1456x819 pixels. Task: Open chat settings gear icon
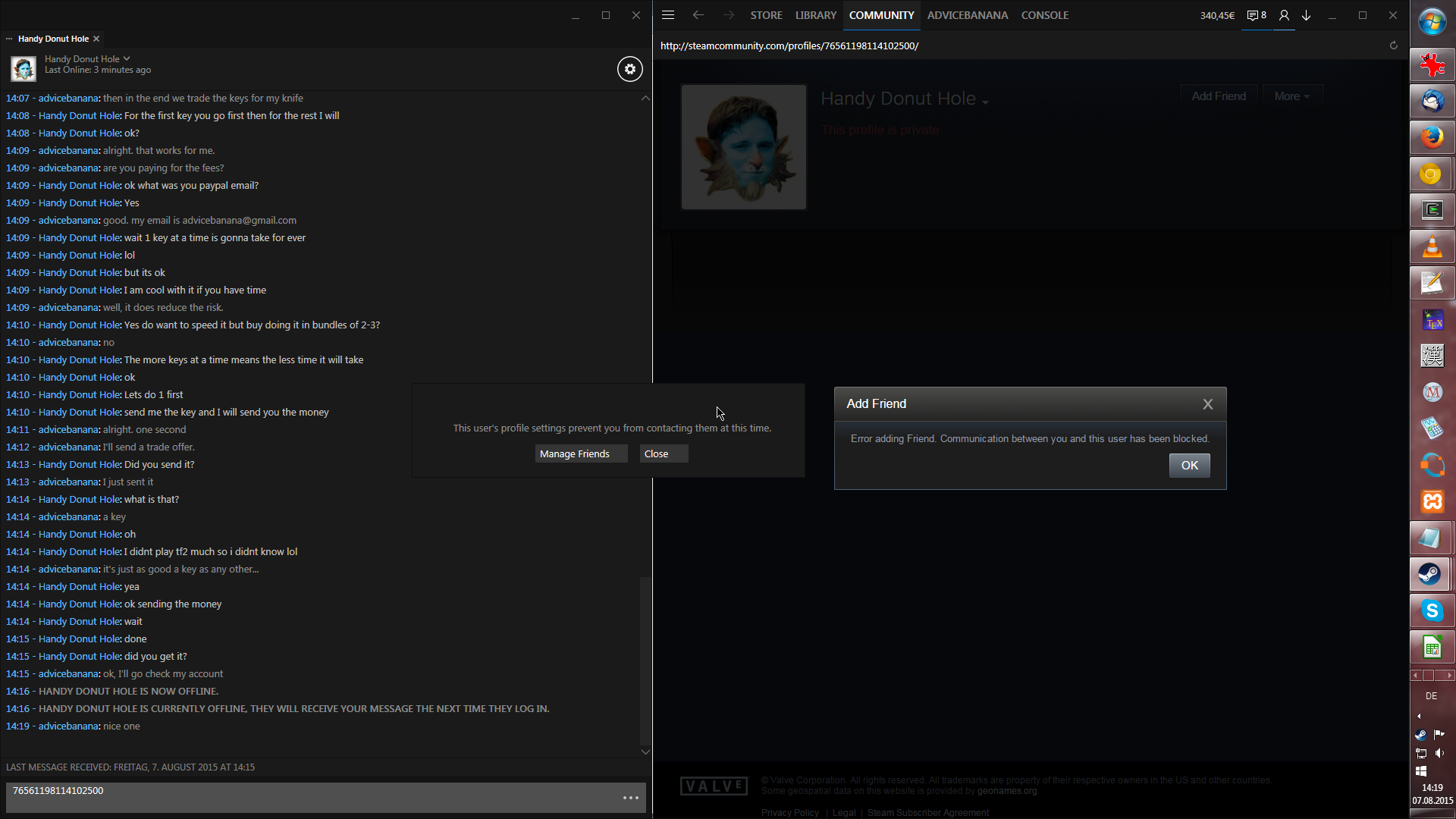(629, 69)
